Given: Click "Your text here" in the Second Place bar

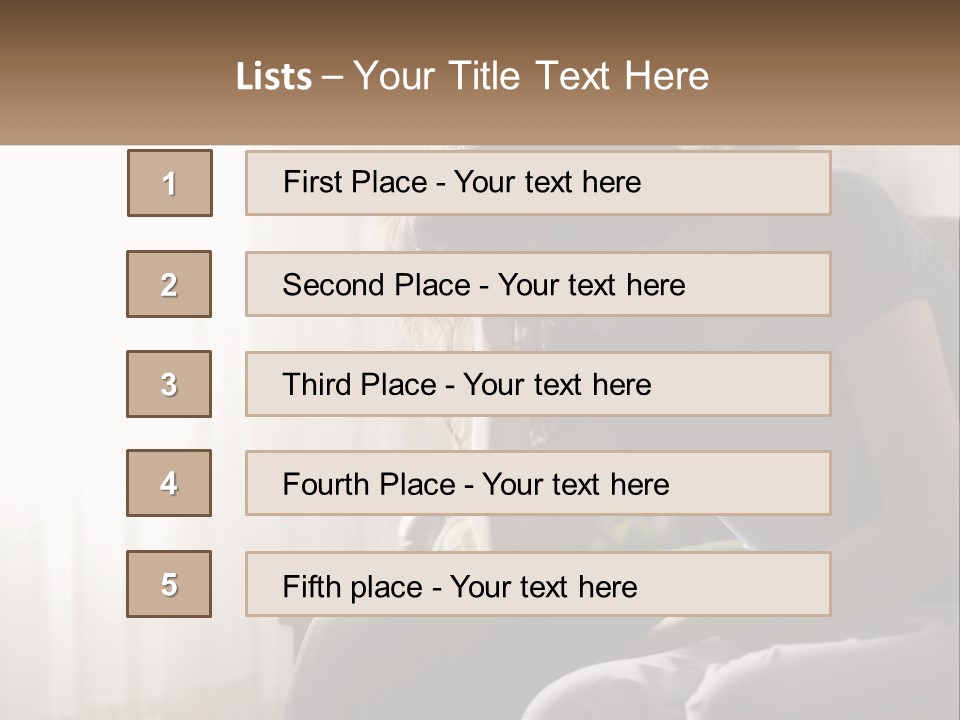Looking at the screenshot, I should click(591, 285).
